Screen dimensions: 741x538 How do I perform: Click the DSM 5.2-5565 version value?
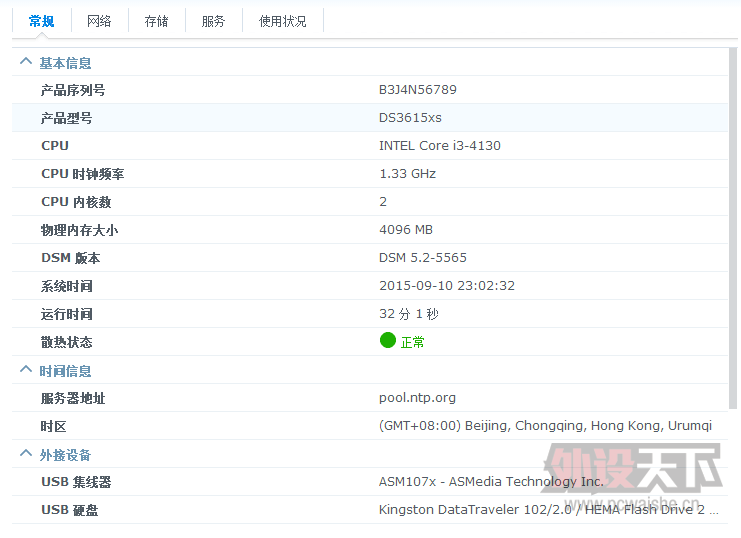[x=423, y=258]
